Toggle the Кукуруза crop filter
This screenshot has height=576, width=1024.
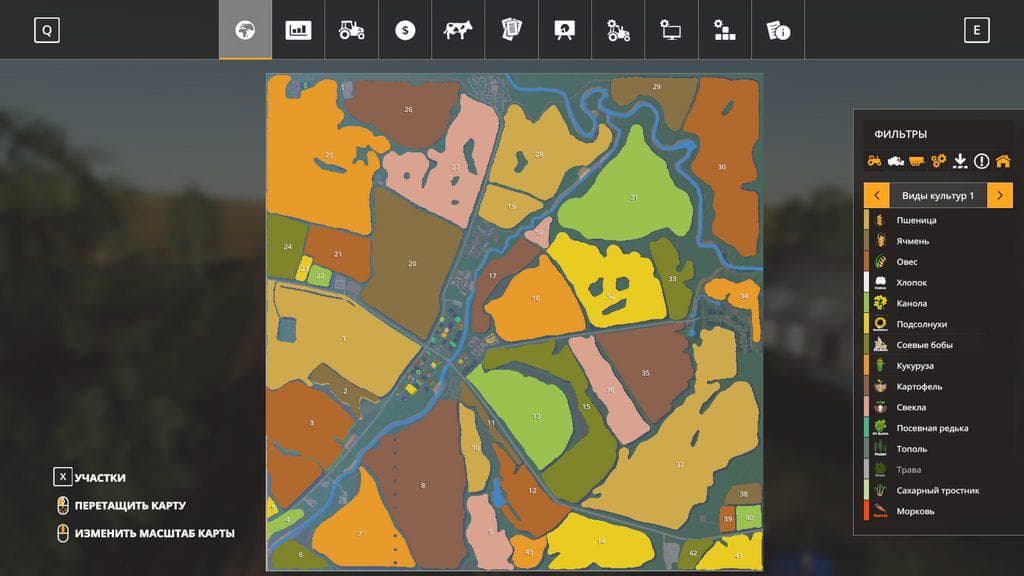coord(938,366)
